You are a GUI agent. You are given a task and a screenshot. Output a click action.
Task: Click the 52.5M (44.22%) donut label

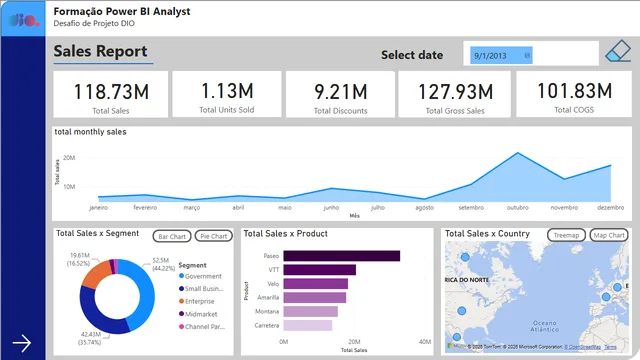(163, 264)
